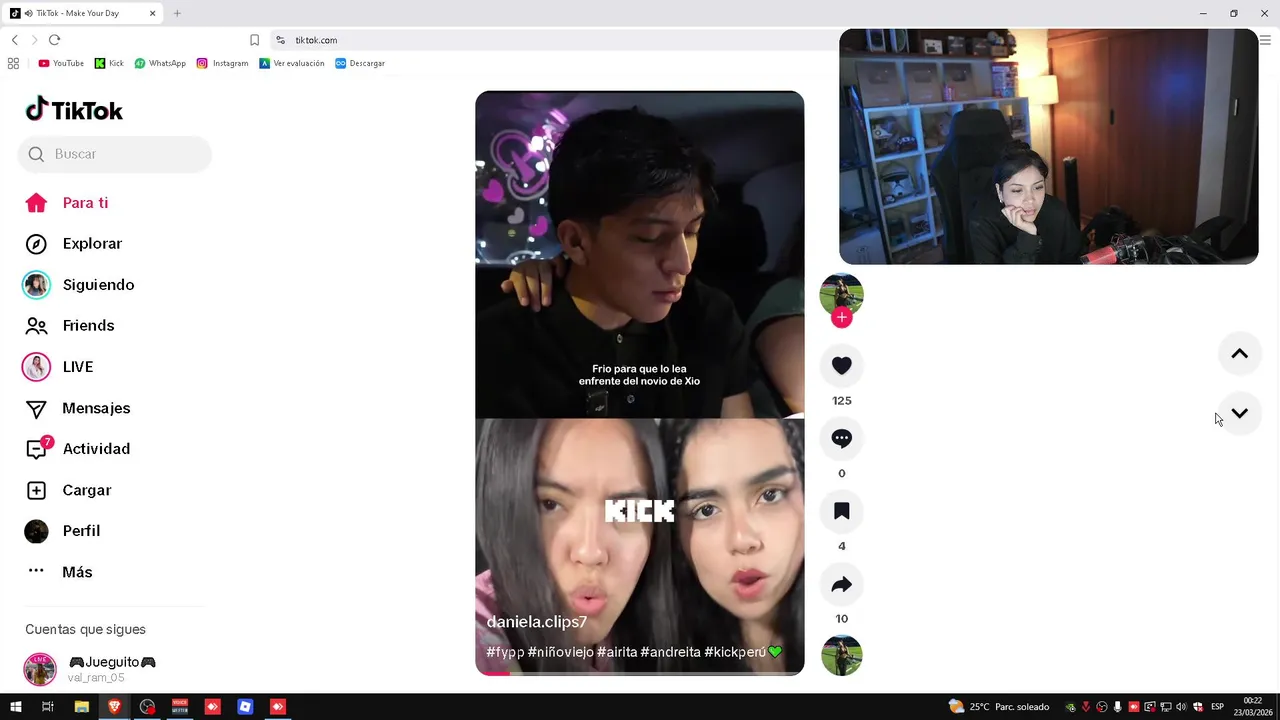Open video author's profile avatar
Viewport: 1280px width, 720px height.
[x=841, y=294]
